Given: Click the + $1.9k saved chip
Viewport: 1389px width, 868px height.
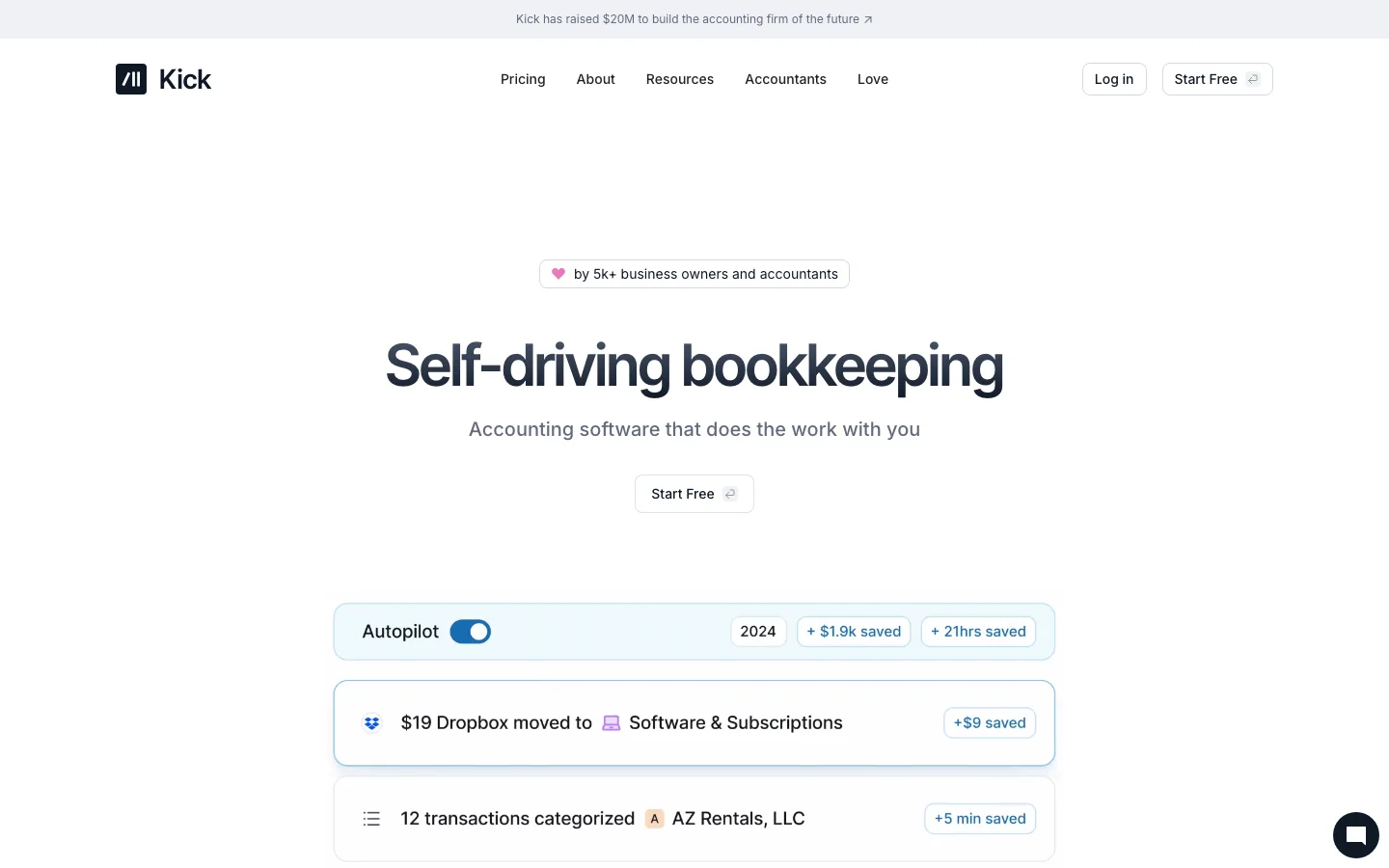Looking at the screenshot, I should click(x=854, y=632).
